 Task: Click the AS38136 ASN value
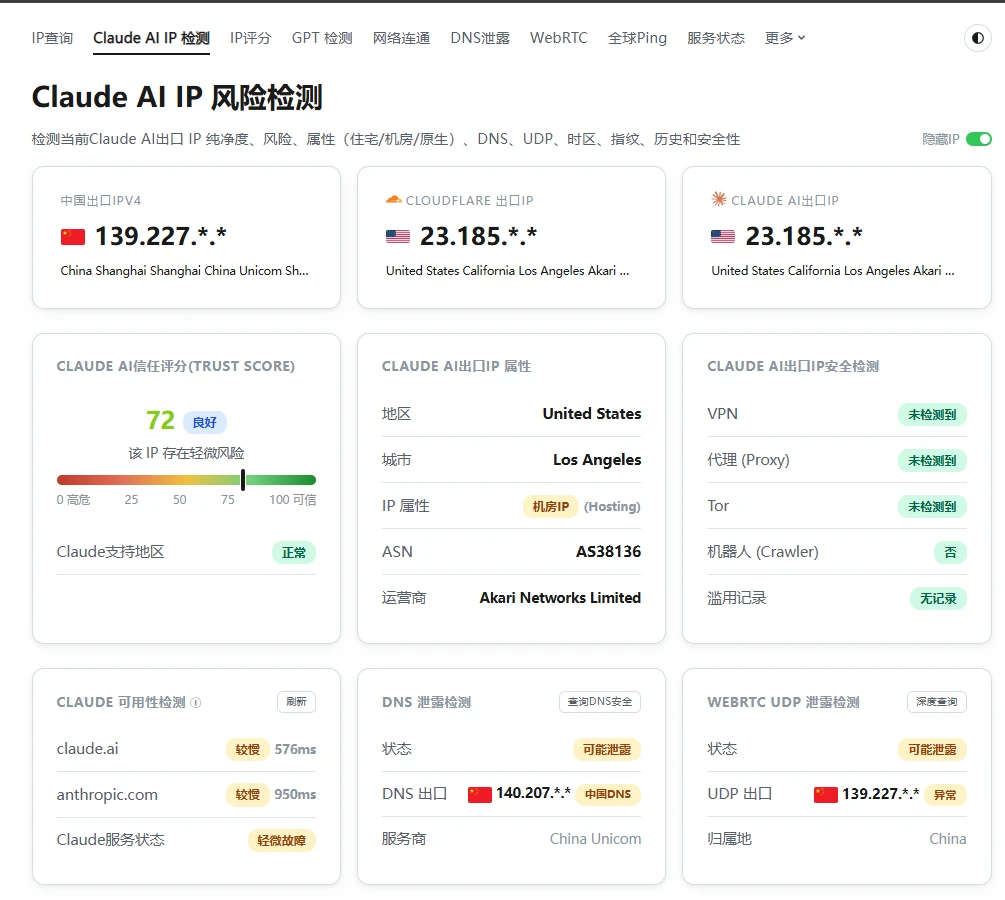pyautogui.click(x=608, y=552)
